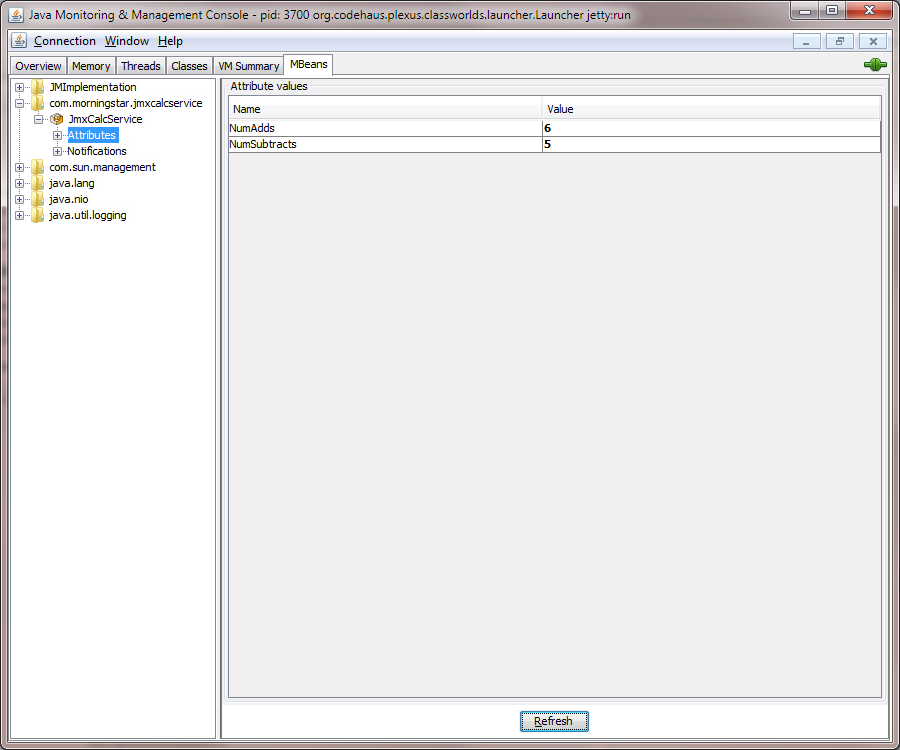
Task: Open the Window menu
Action: (127, 41)
